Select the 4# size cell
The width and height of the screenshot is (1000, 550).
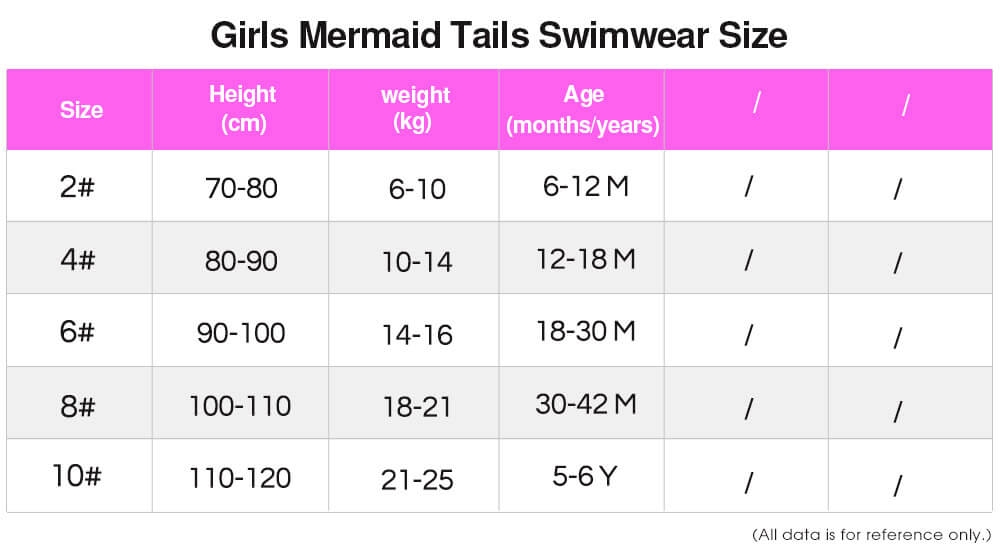tap(77, 260)
